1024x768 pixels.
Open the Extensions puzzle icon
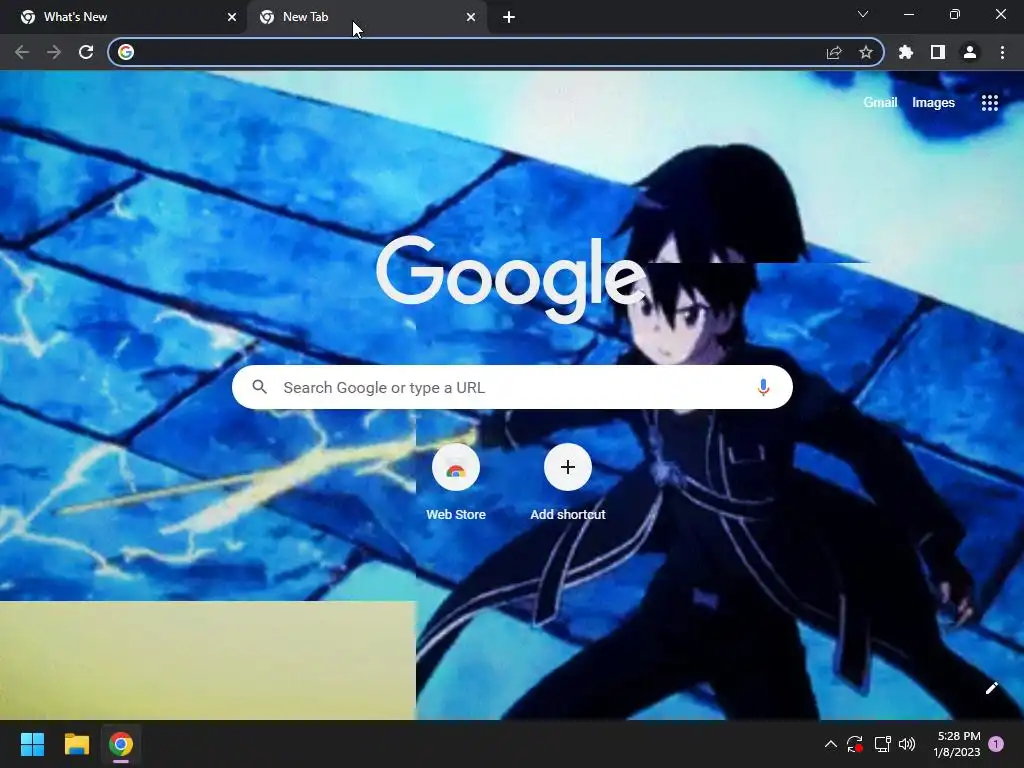coord(906,52)
